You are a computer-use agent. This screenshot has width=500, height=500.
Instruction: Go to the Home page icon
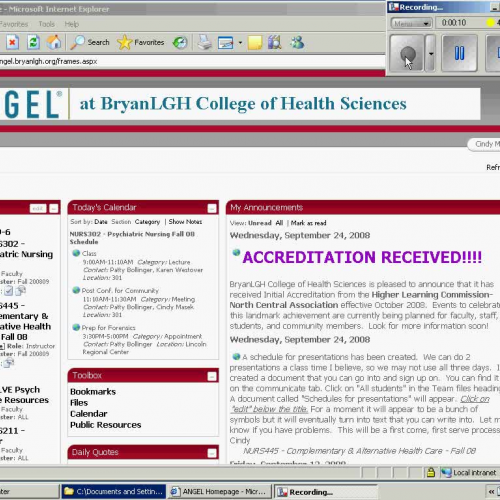tap(54, 42)
